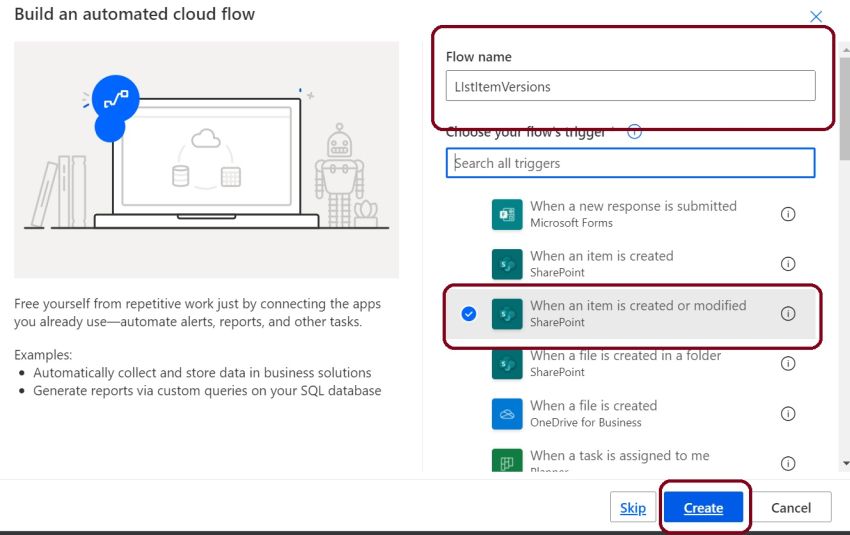Click the Create button

point(703,507)
